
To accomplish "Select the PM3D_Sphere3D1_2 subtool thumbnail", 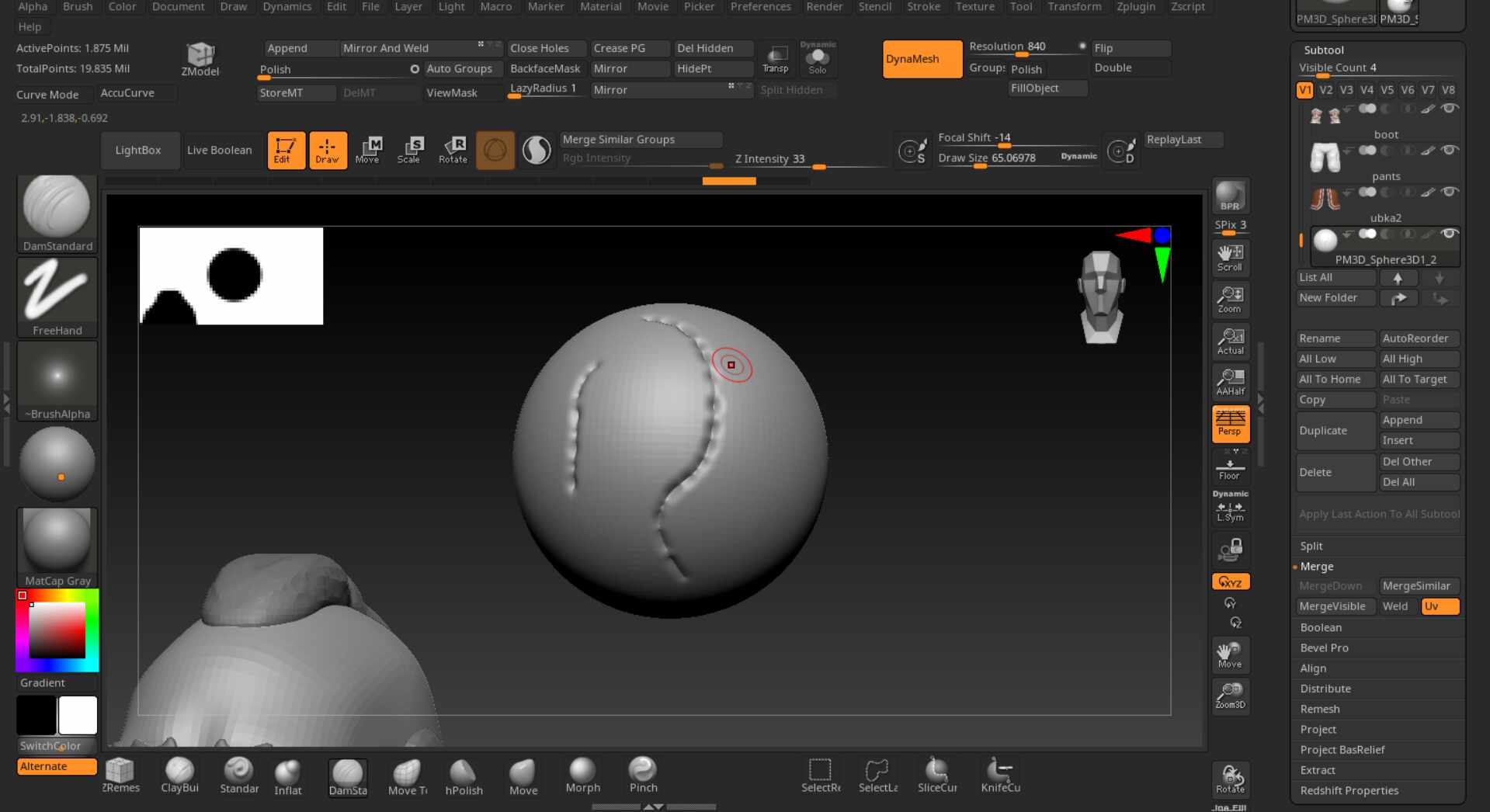I will tap(1325, 241).
